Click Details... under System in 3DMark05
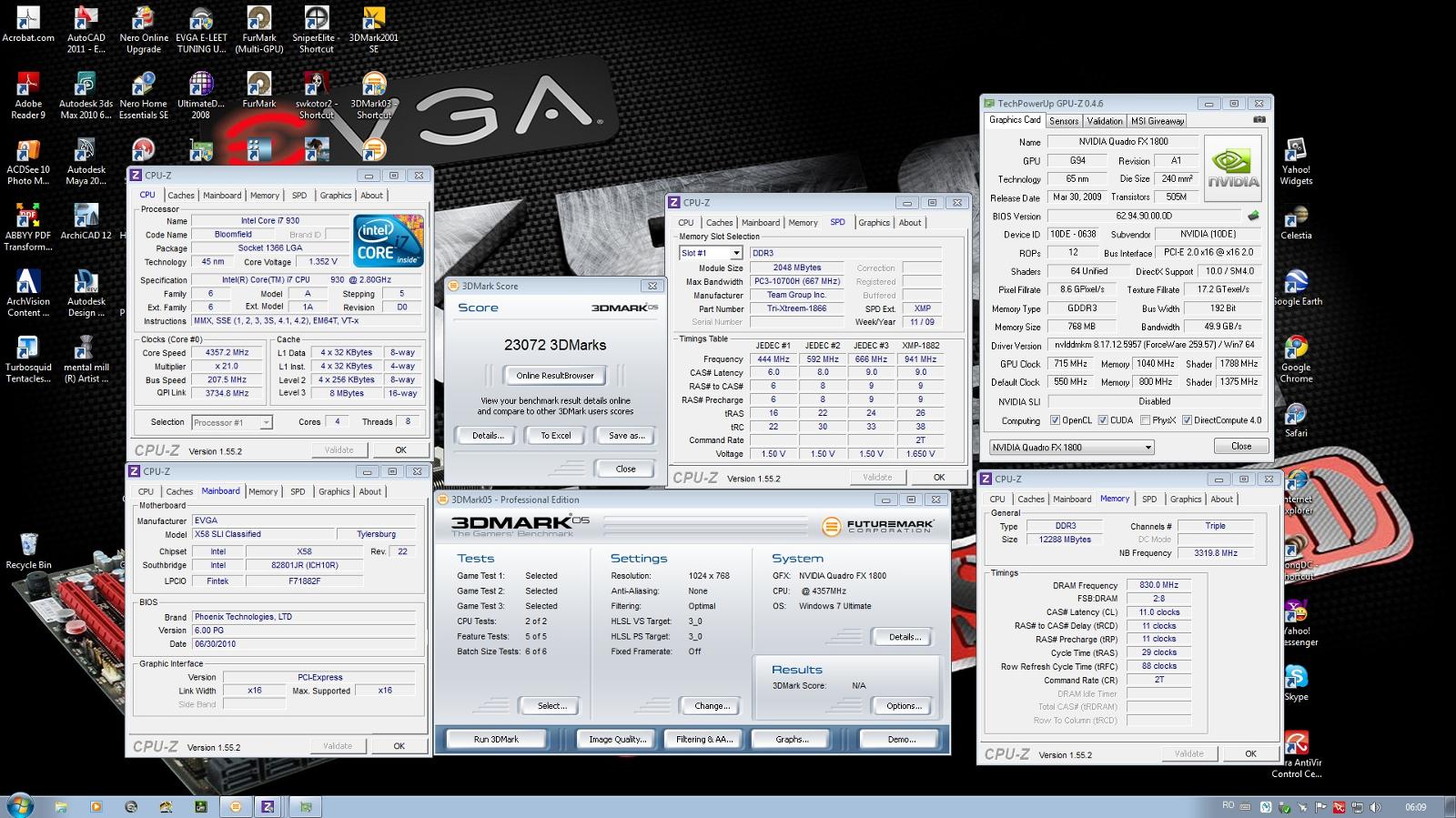The height and width of the screenshot is (818, 1456). [x=904, y=637]
